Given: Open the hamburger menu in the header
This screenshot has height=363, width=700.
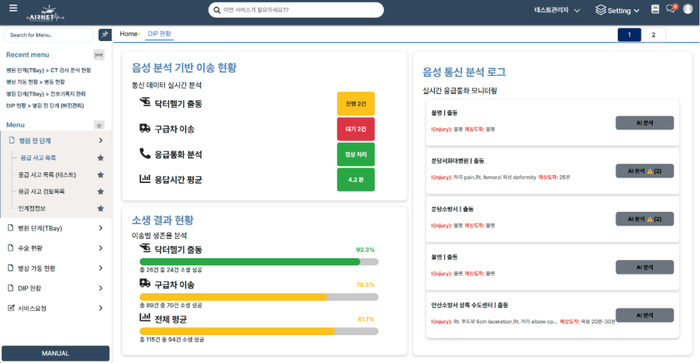Looking at the screenshot, I should point(13,8).
